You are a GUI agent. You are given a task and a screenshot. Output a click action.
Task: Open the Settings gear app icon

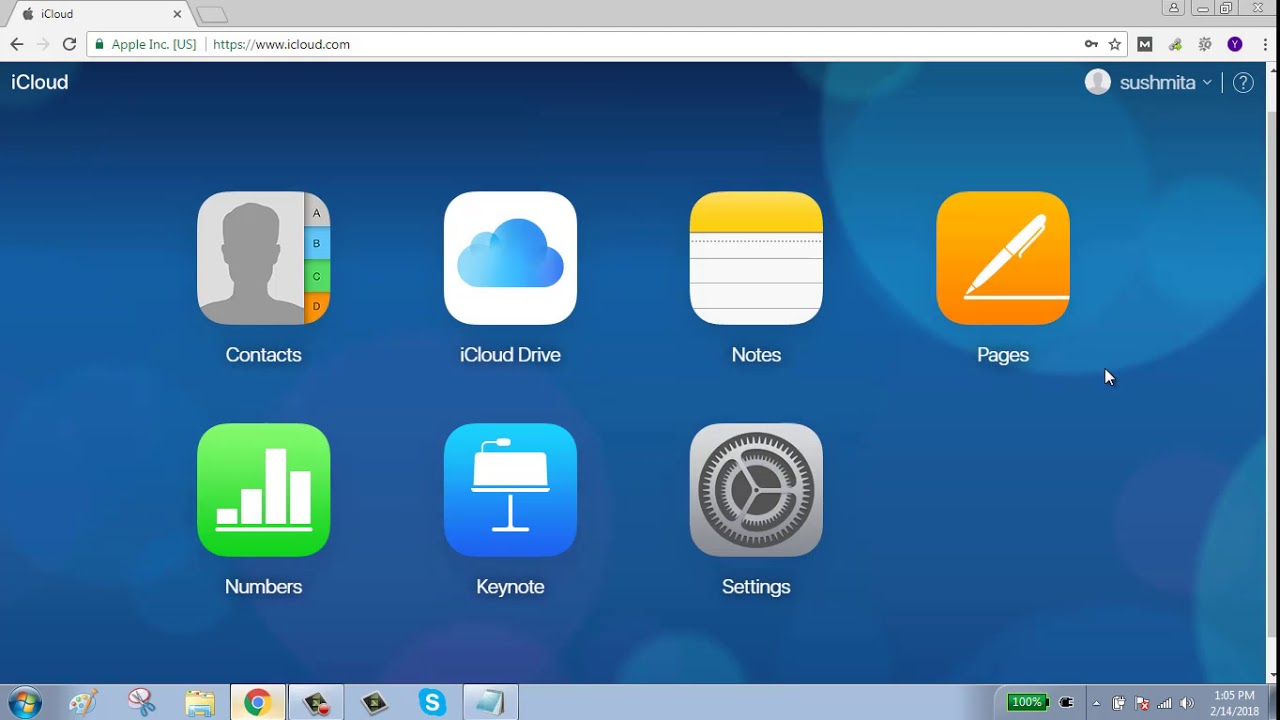[x=756, y=490]
